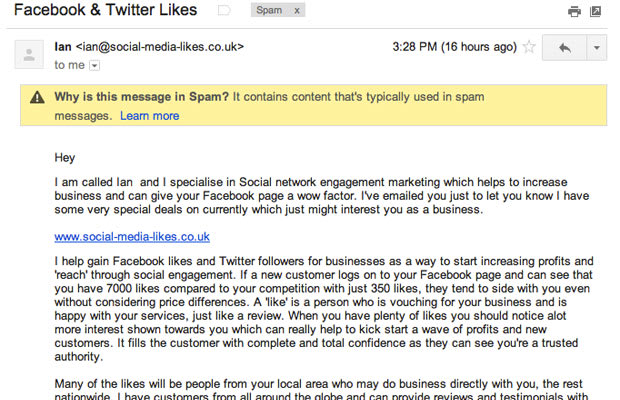Click the Spam label tag
Image resolution: width=620 pixels, height=400 pixels.
(269, 10)
